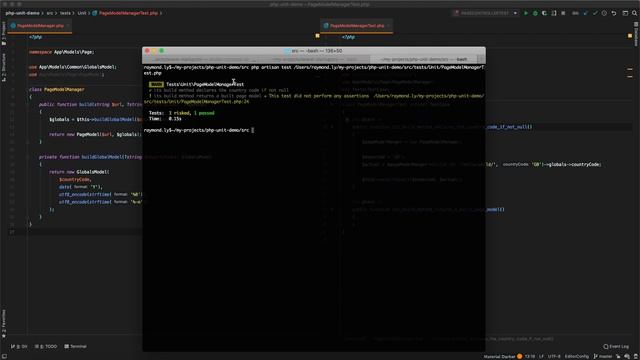Click '$countryCode,' line in left editor
This screenshot has height=360, width=640.
[75, 179]
